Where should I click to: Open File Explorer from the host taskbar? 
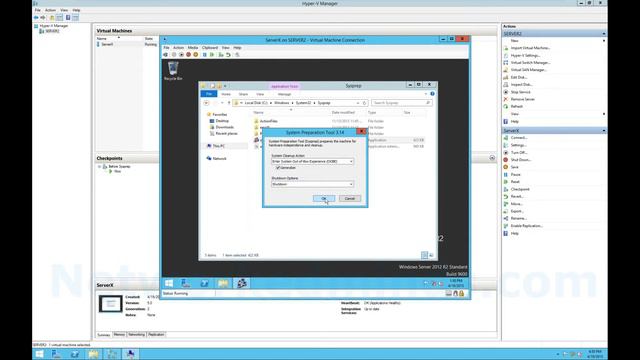click(x=93, y=354)
